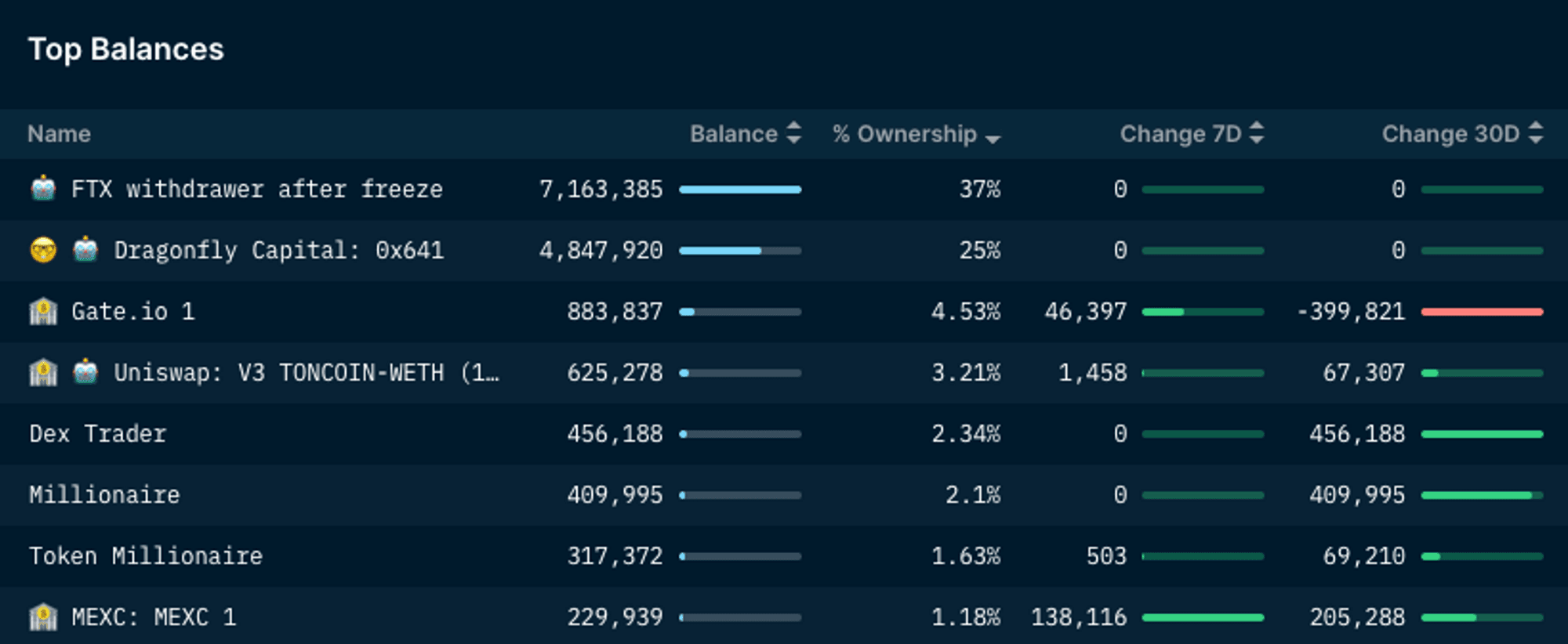
Task: Open the Gate.io 1 address
Action: 133,311
